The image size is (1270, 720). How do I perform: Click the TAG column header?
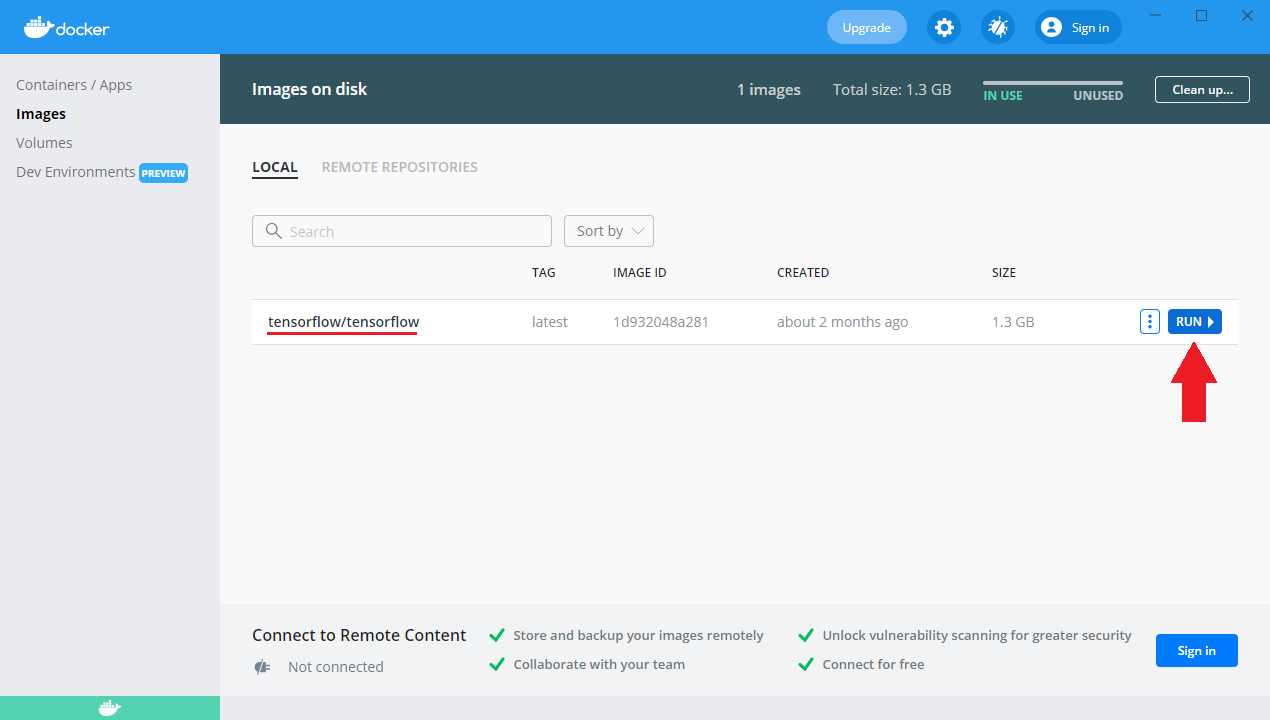tap(544, 272)
